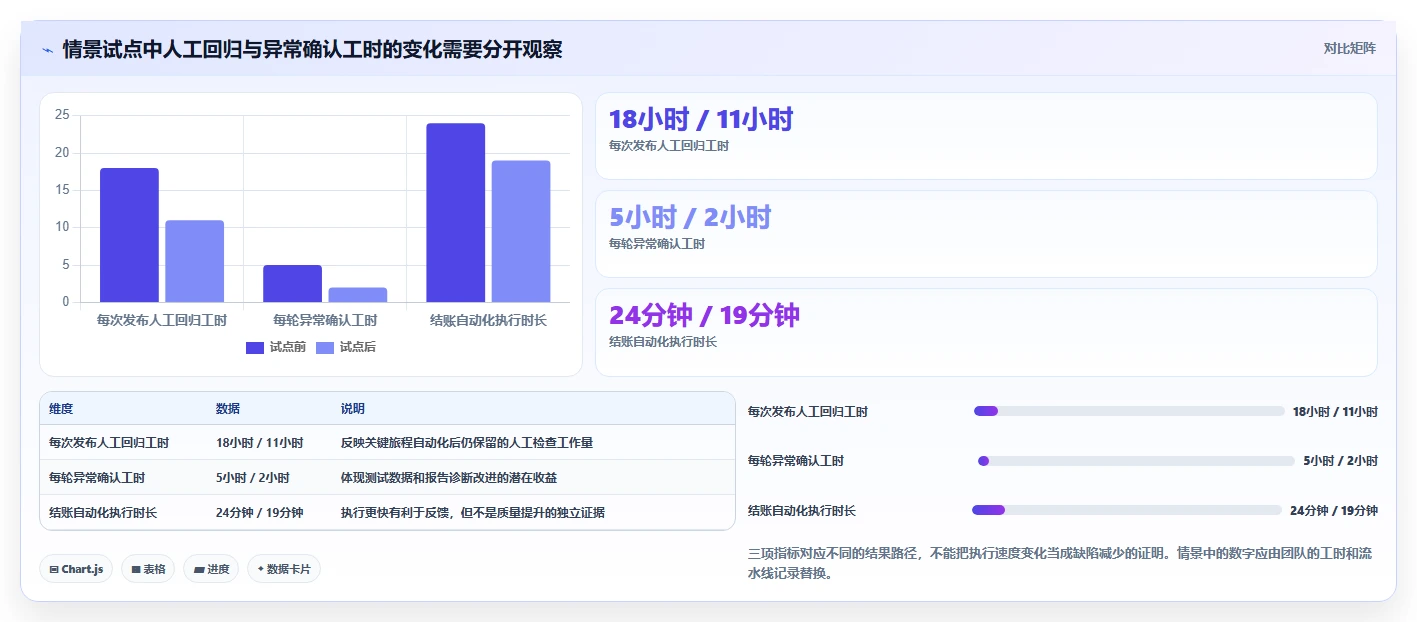Select the 数据卡片 tag
The image size is (1417, 622).
(284, 569)
